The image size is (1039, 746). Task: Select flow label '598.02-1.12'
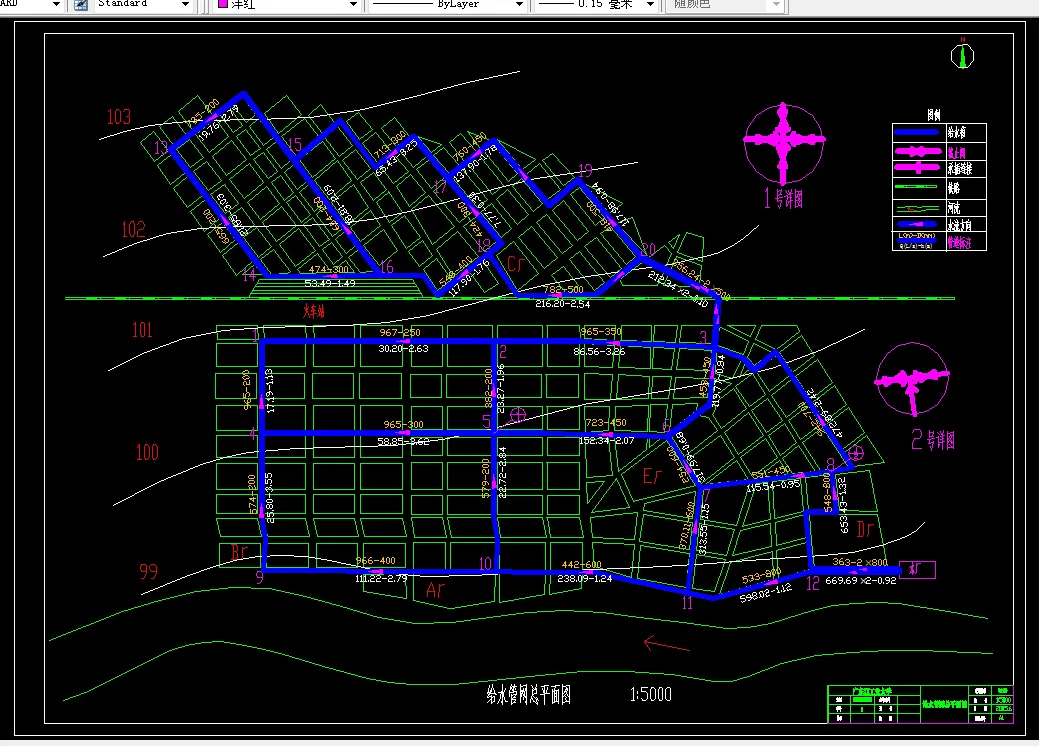(766, 592)
